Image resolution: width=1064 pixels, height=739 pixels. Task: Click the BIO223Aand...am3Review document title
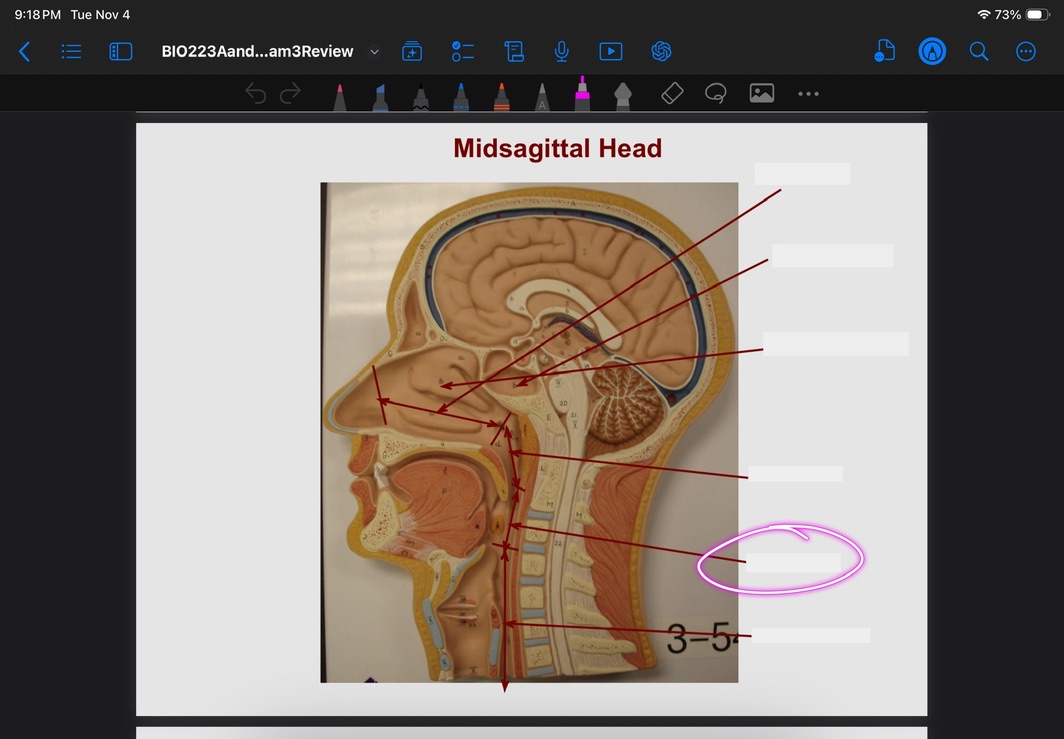click(x=258, y=51)
